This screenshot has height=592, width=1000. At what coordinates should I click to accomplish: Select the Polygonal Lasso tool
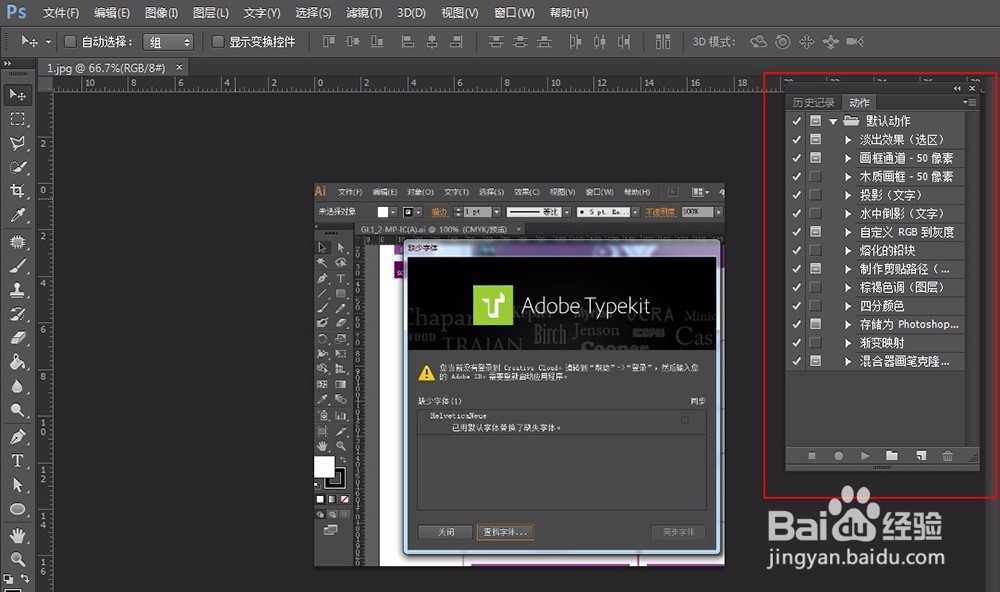pos(17,143)
